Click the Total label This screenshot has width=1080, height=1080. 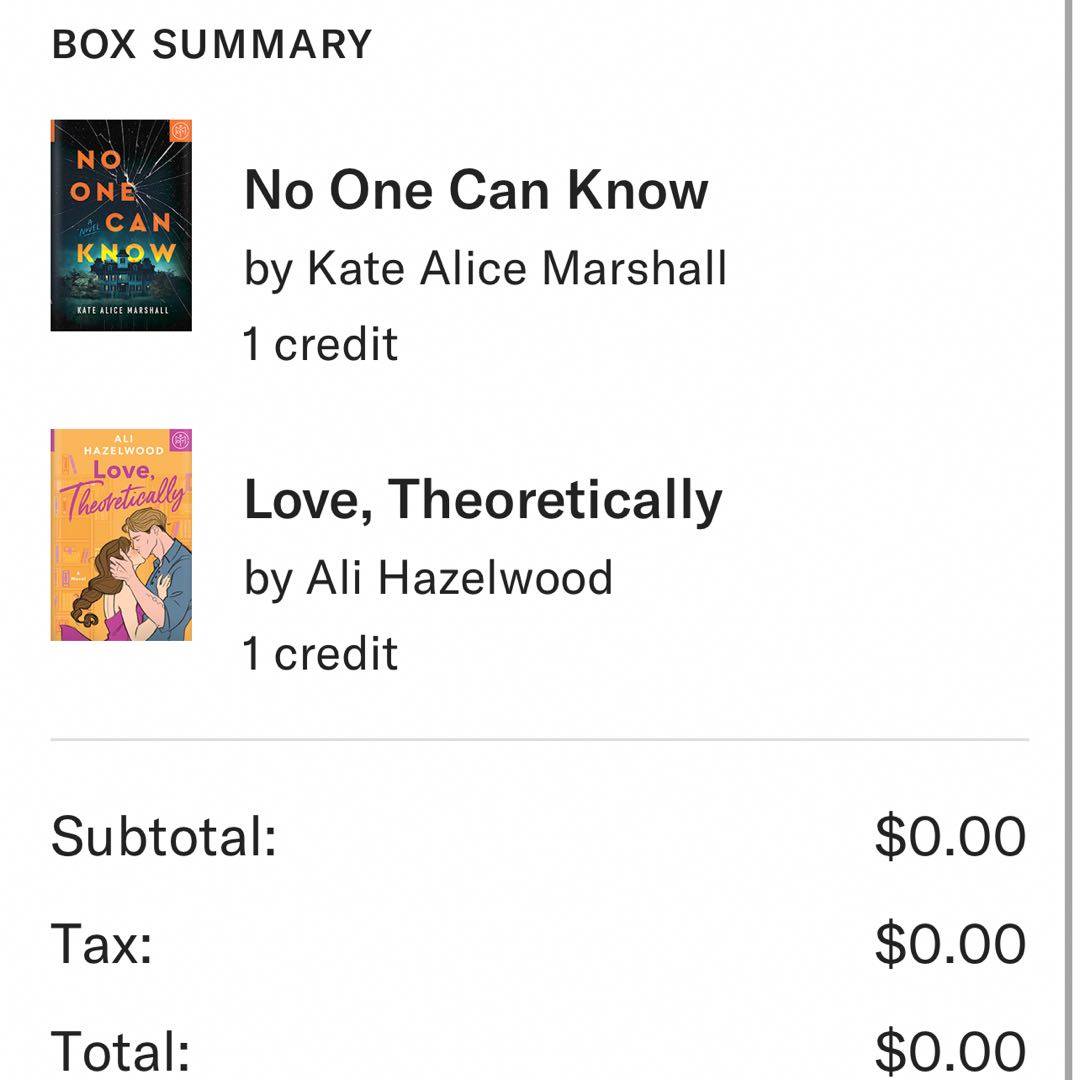[120, 1050]
